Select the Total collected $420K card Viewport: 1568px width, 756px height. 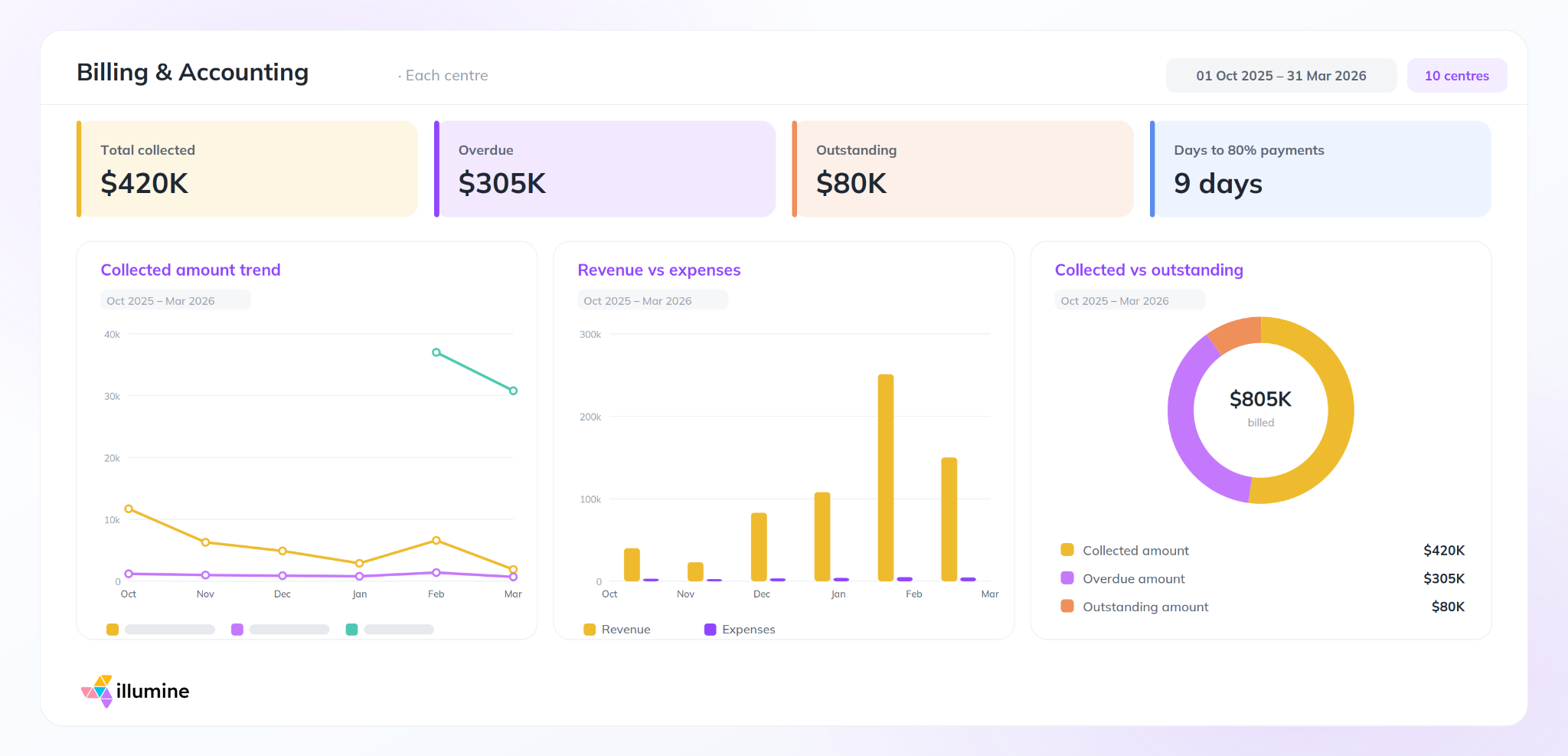[247, 169]
